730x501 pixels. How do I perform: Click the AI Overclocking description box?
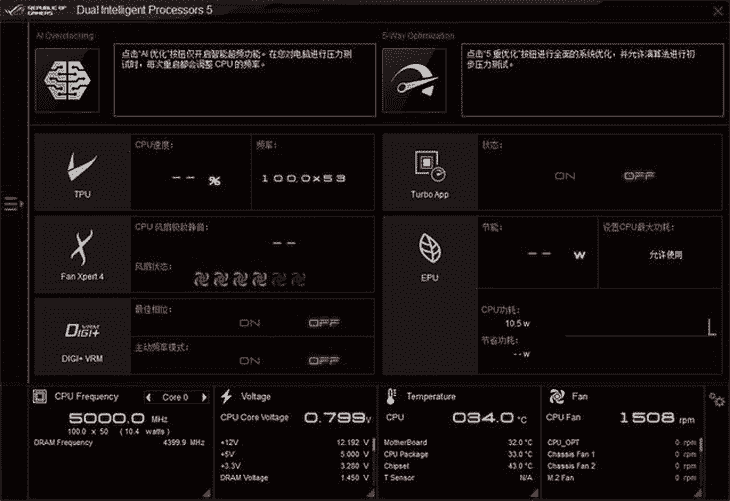(245, 80)
